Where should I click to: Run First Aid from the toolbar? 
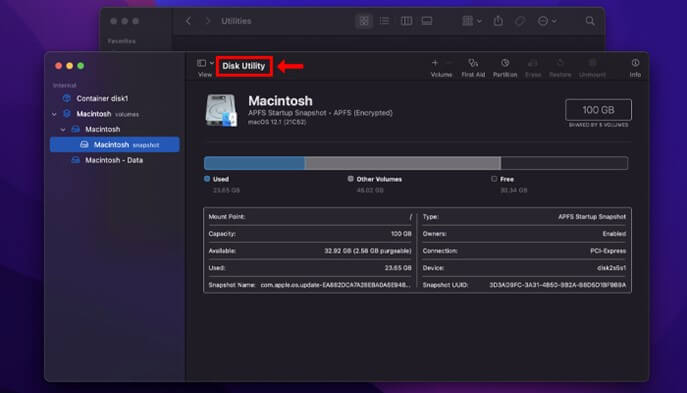click(473, 63)
